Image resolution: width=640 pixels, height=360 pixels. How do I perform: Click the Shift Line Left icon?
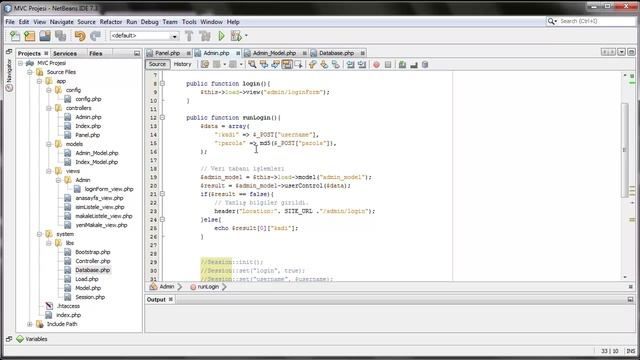(x=350, y=64)
